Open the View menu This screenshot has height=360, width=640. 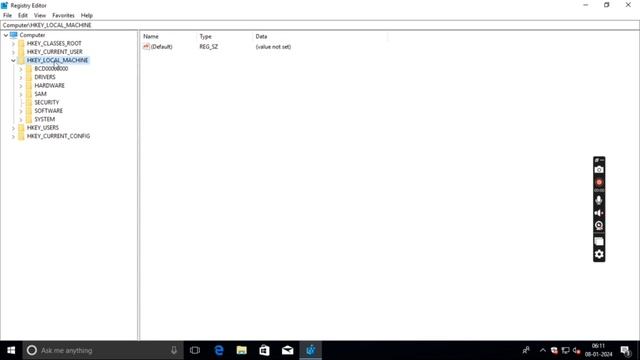coord(40,16)
